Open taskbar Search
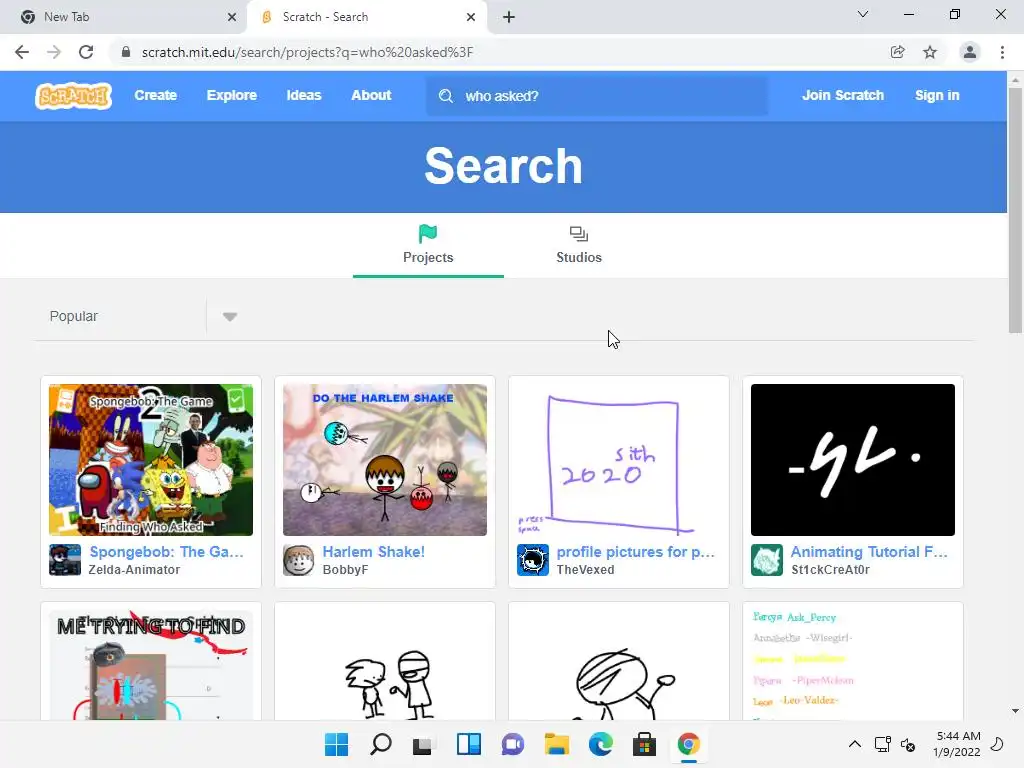This screenshot has height=768, width=1024. point(381,744)
